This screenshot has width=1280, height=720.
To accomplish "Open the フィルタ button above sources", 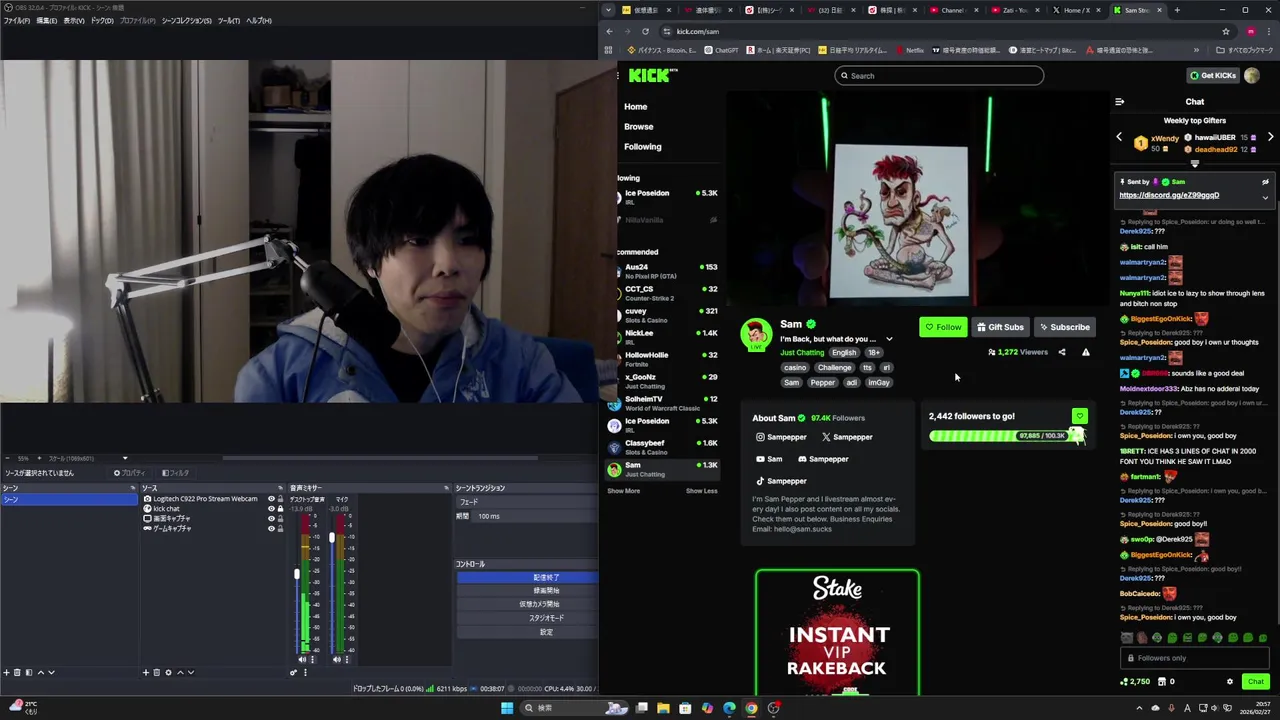I will 176,473.
